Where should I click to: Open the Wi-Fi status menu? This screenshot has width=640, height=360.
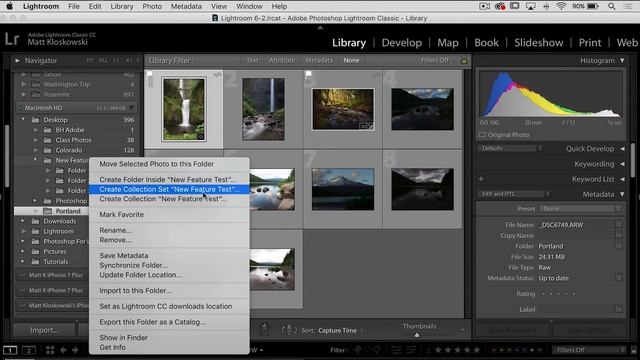(x=561, y=6)
